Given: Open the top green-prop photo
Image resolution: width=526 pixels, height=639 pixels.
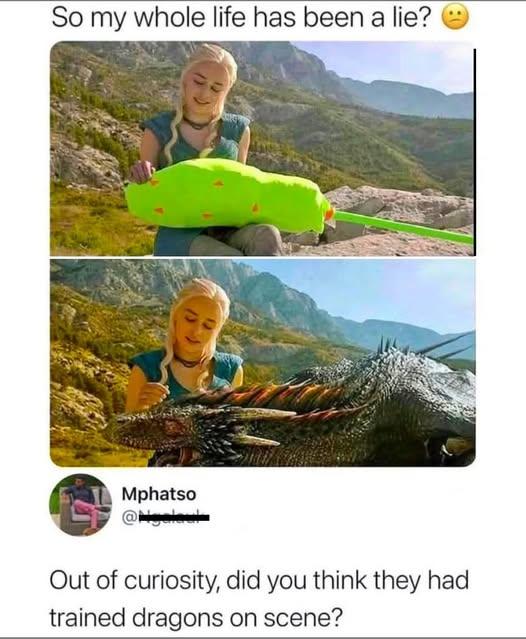Looking at the screenshot, I should 262,148.
